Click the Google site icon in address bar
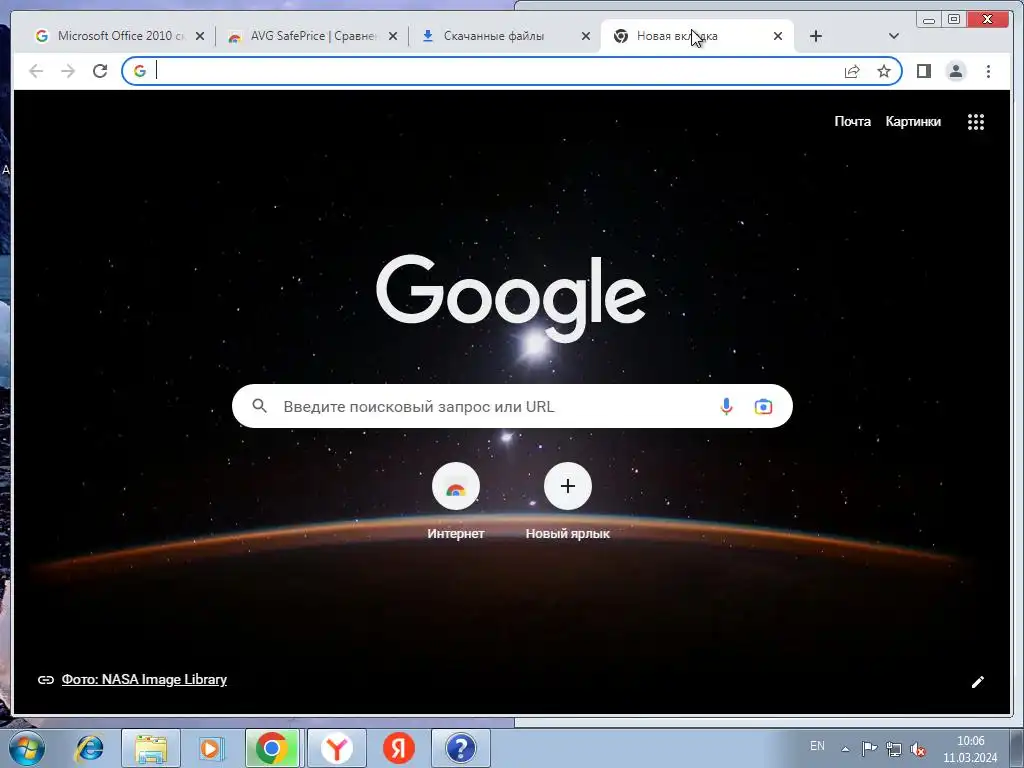Screen dimensions: 1024x768 (x=140, y=71)
